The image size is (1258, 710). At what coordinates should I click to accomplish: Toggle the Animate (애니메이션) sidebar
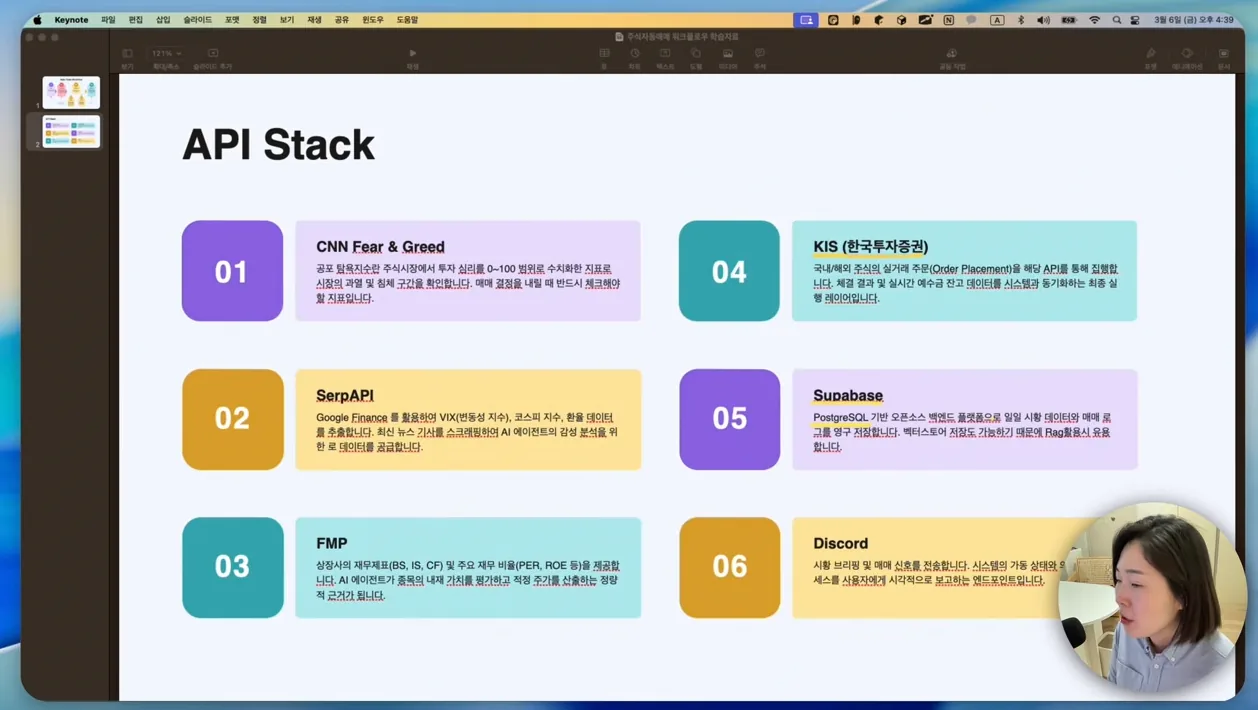coord(1187,57)
